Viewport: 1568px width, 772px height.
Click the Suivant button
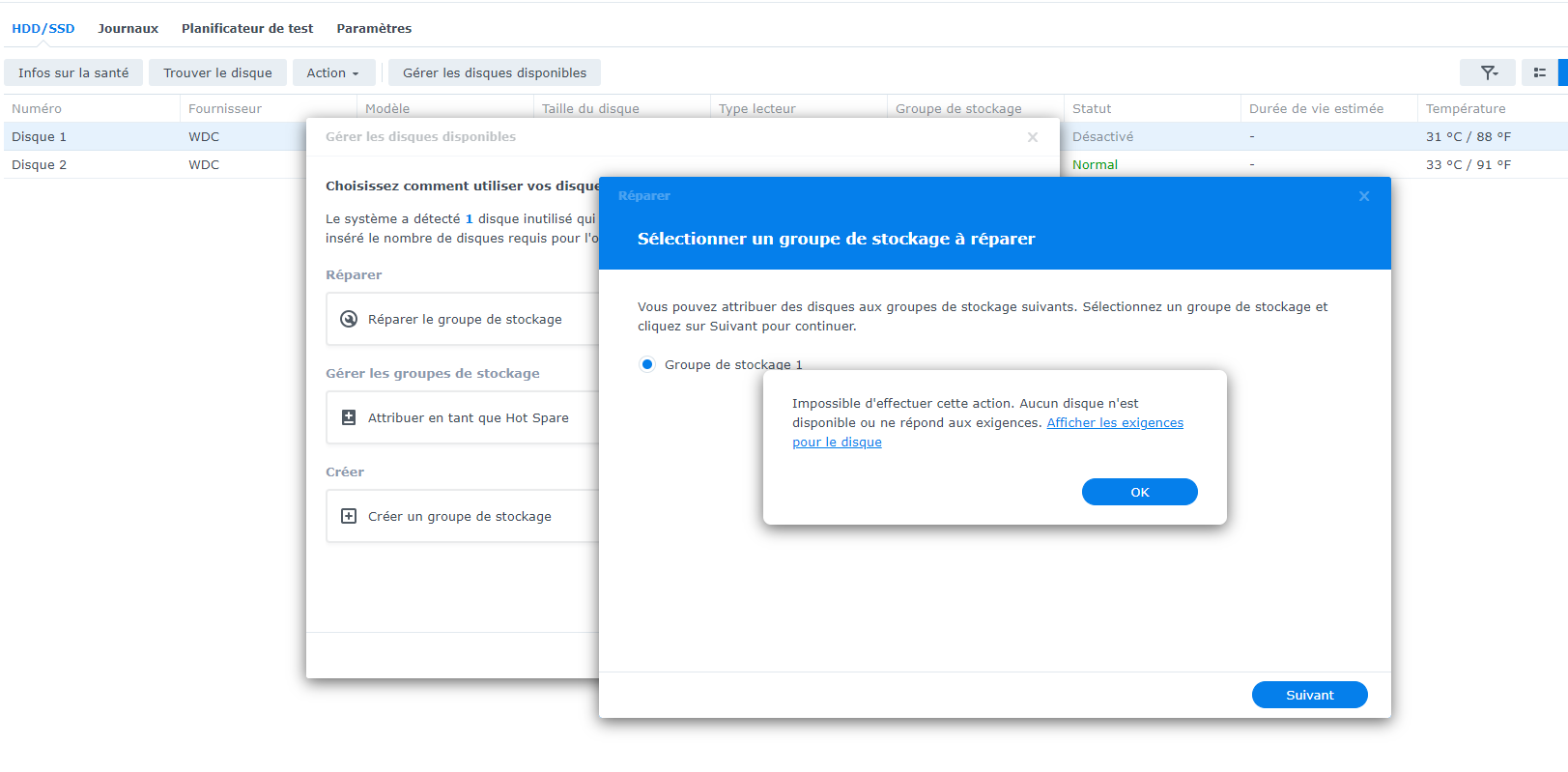click(x=1310, y=695)
